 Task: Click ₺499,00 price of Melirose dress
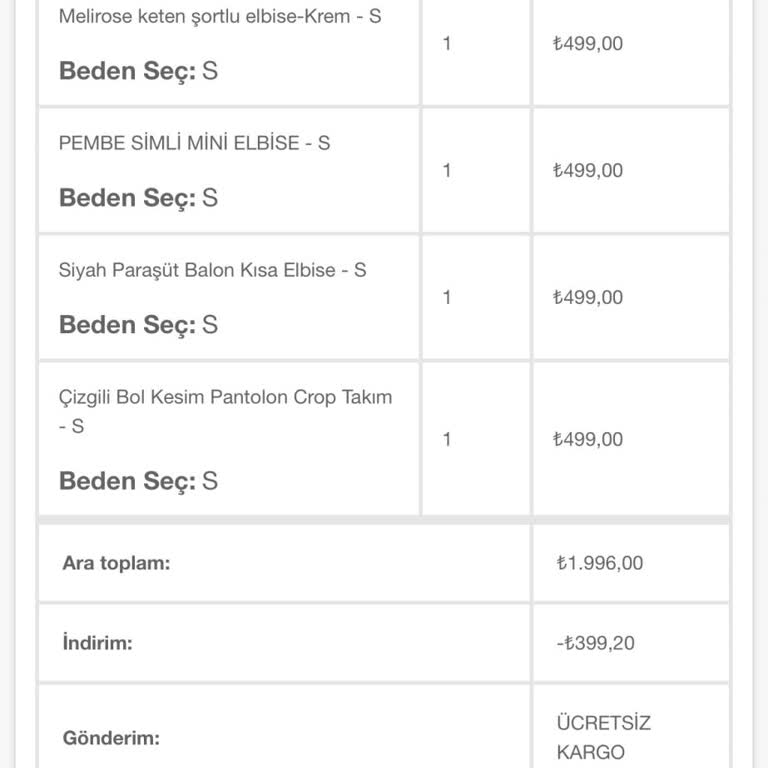tap(588, 44)
